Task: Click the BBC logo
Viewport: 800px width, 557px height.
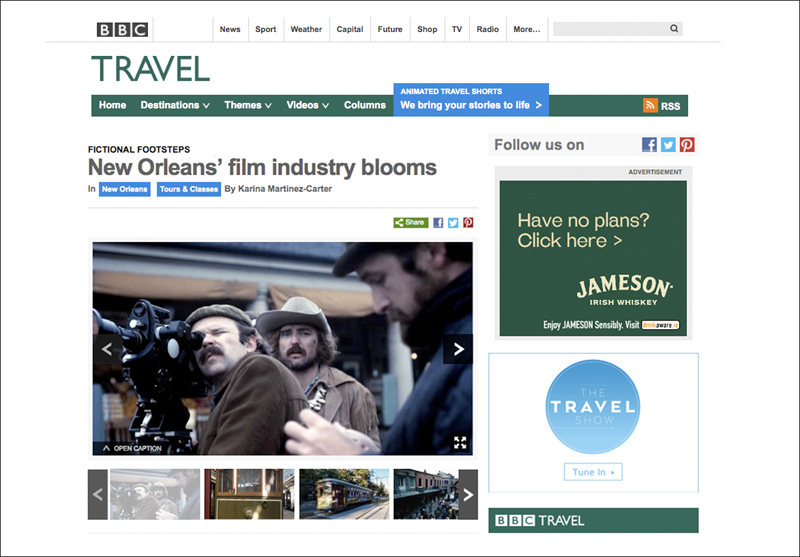Action: click(122, 29)
